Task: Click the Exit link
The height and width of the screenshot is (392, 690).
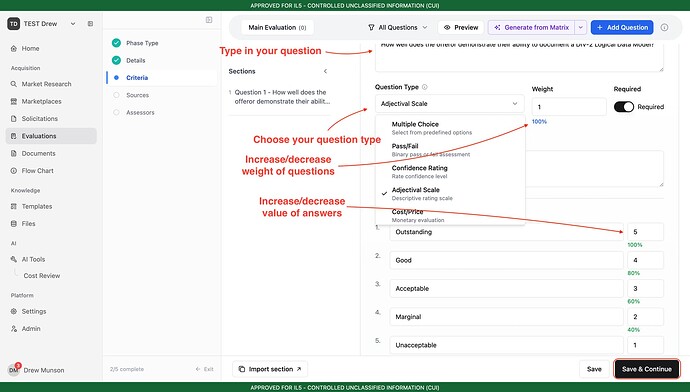Action: 205,369
